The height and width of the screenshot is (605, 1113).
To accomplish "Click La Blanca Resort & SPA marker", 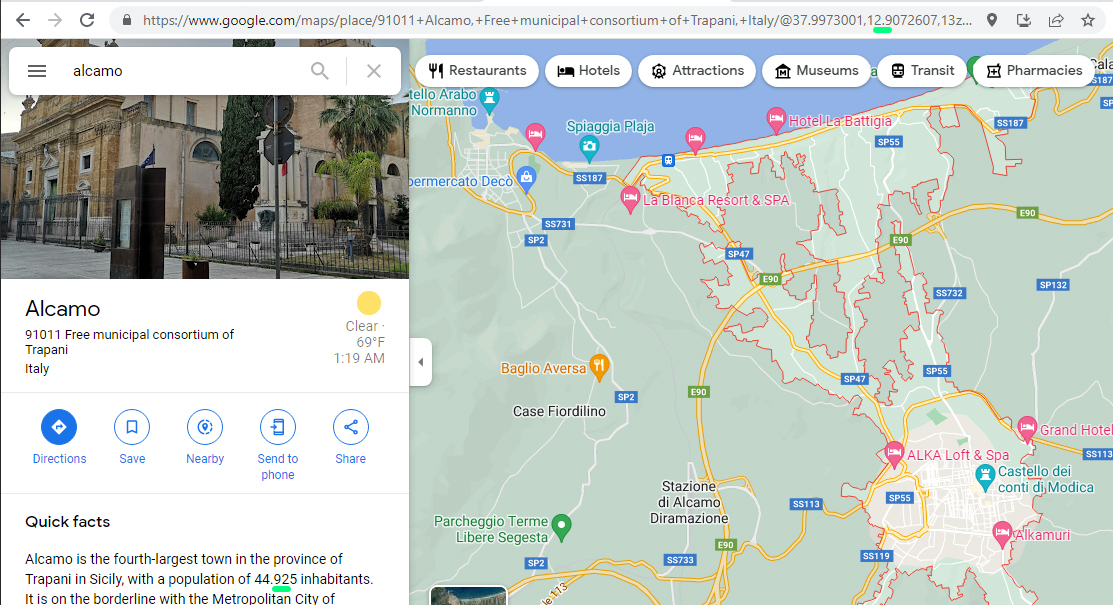I will tap(630, 200).
